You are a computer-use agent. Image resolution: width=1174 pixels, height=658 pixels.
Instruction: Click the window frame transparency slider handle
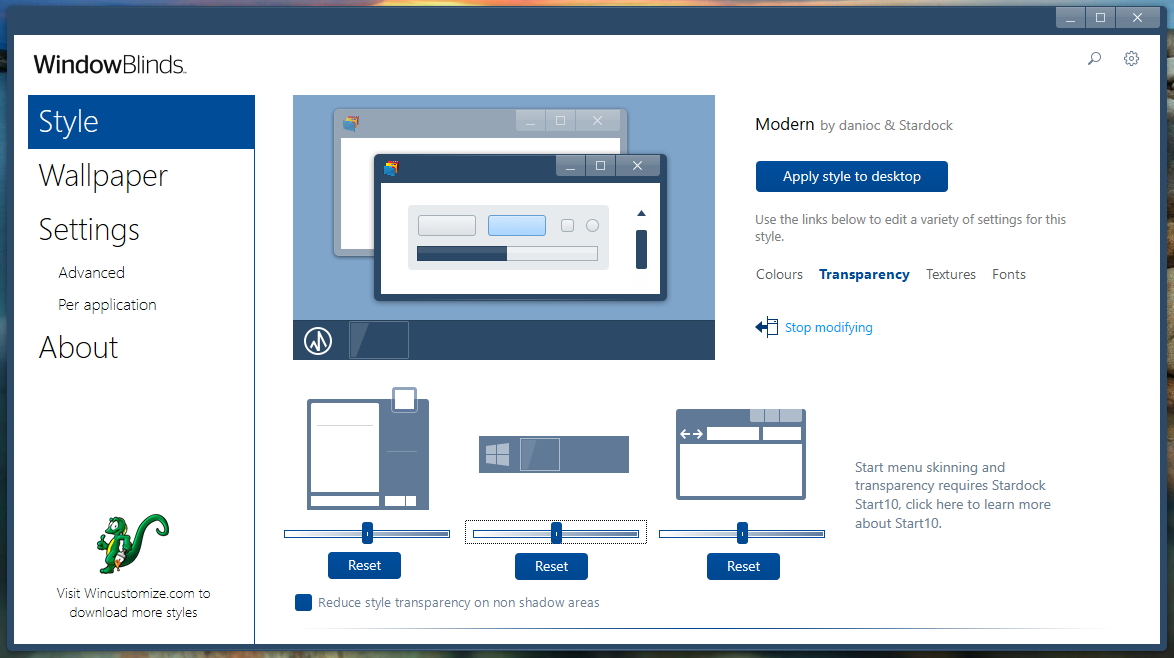tap(742, 533)
